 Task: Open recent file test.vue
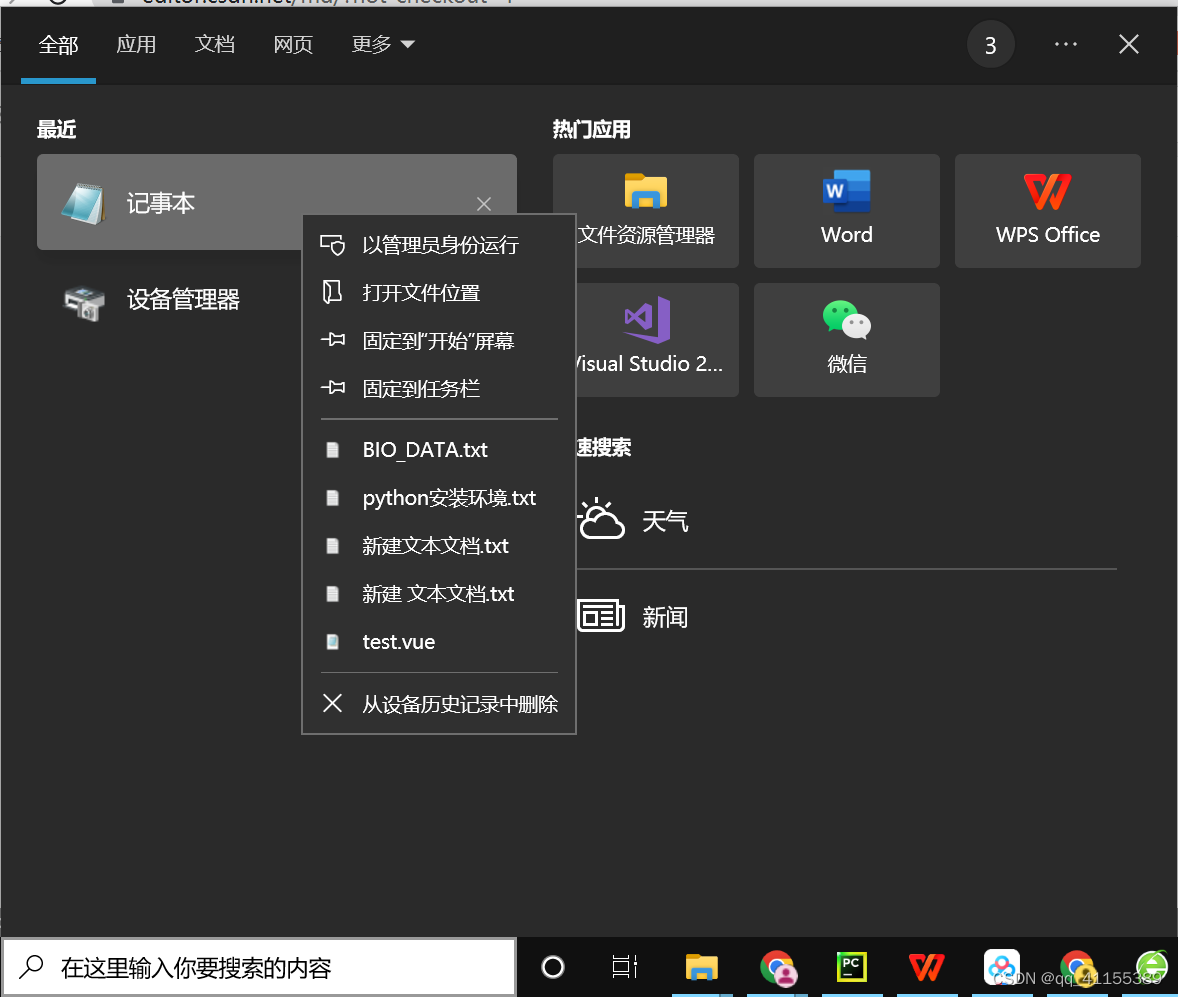(x=439, y=642)
